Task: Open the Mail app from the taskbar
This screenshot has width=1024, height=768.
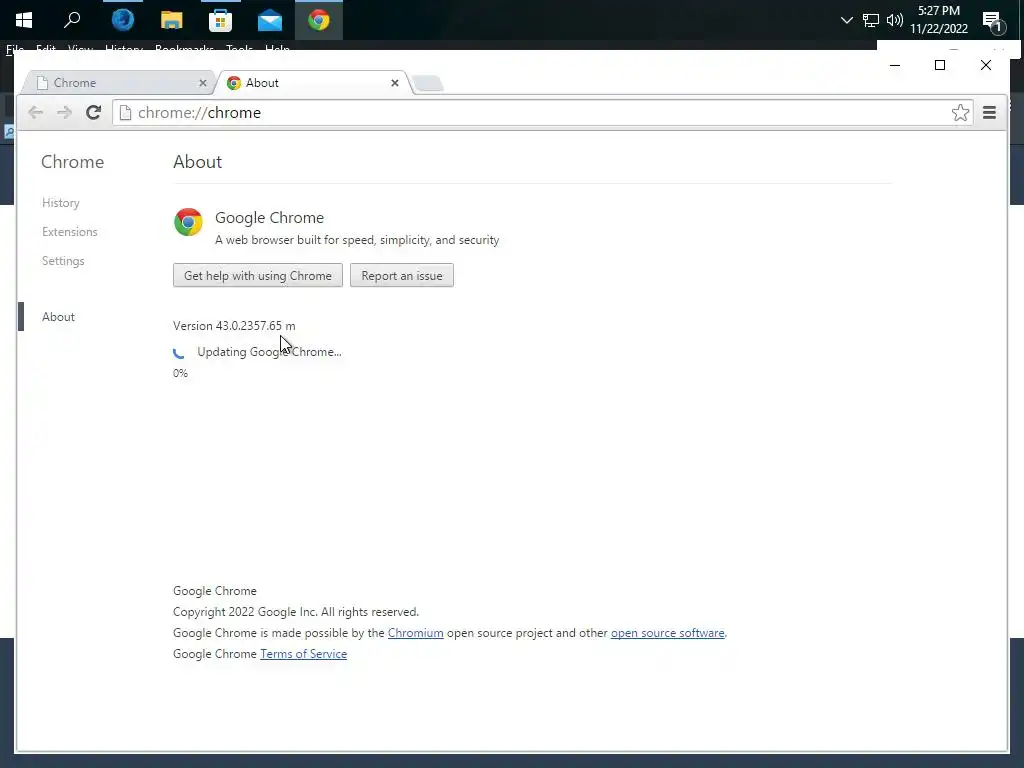Action: point(269,20)
